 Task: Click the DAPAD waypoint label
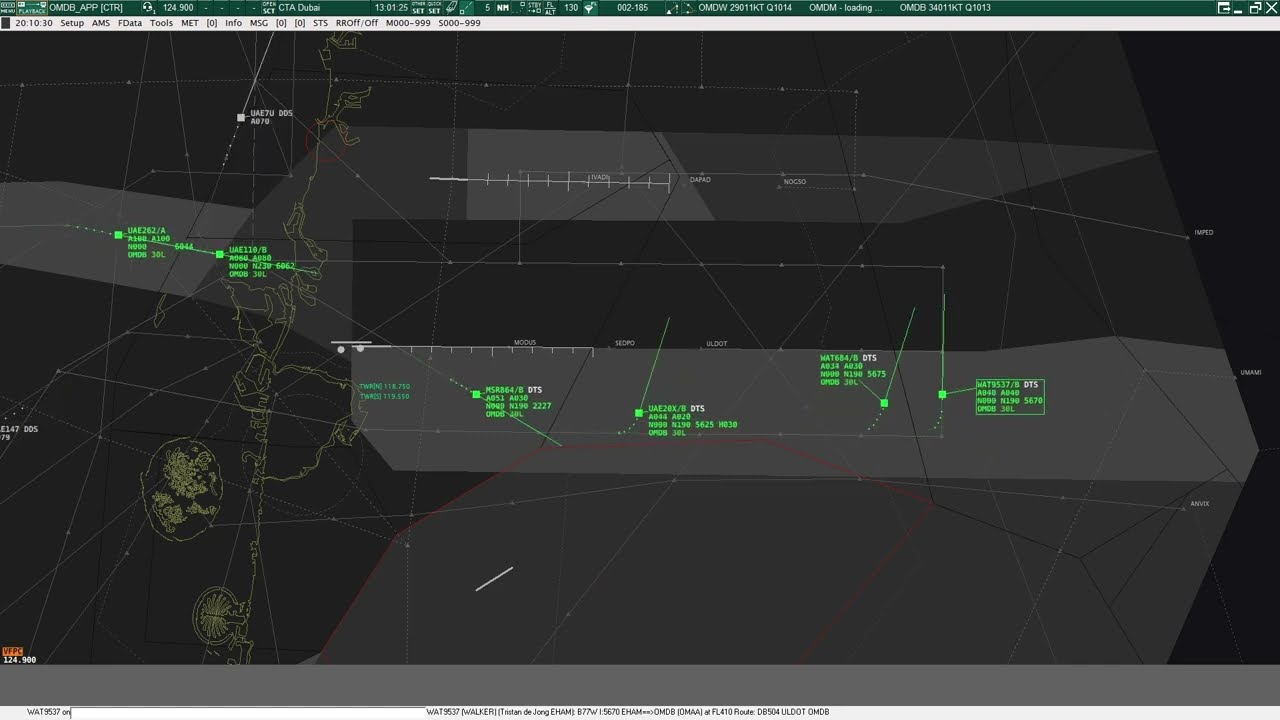coord(700,180)
